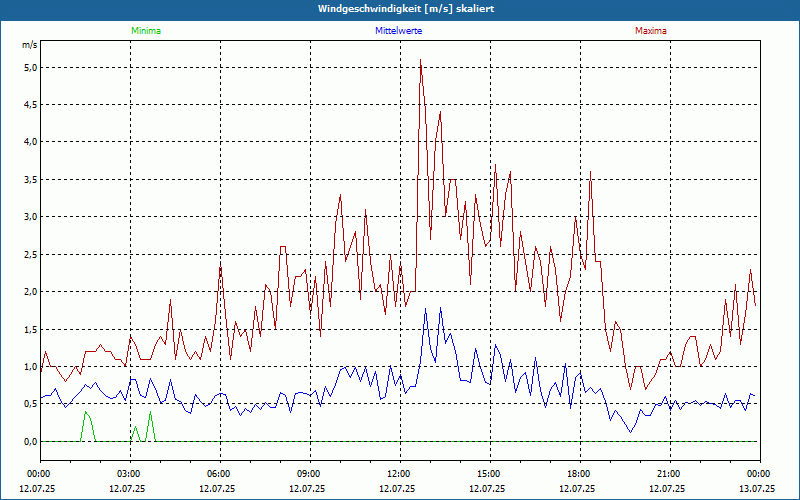The width and height of the screenshot is (800, 500).
Task: Click the red Maxima peak above 5,0
Action: pos(420,60)
